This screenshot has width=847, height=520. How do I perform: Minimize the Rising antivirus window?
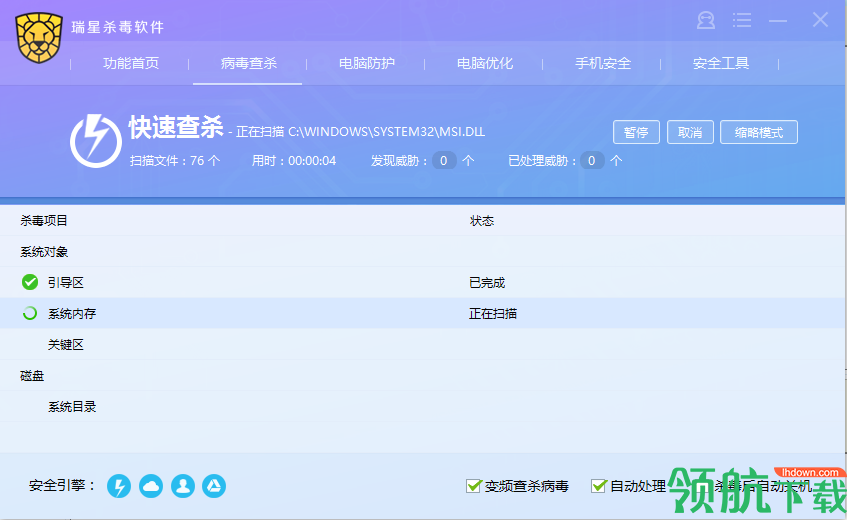click(x=778, y=21)
